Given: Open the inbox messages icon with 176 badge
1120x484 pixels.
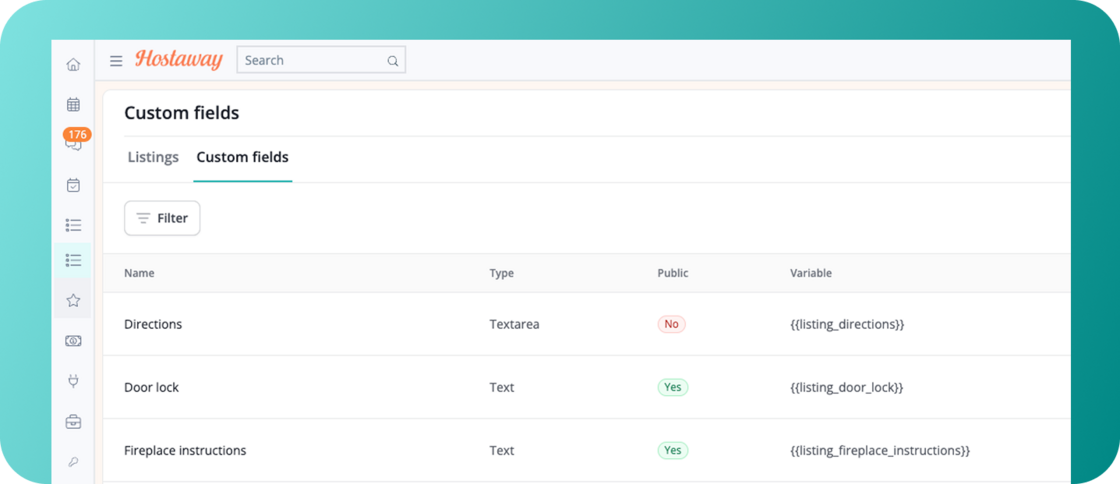Looking at the screenshot, I should tap(74, 143).
